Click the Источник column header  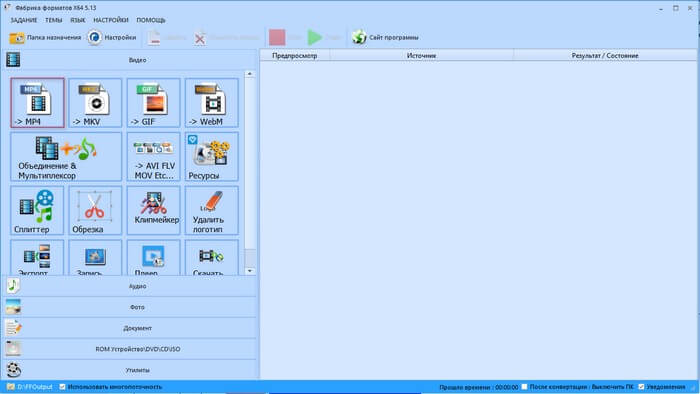click(x=421, y=56)
